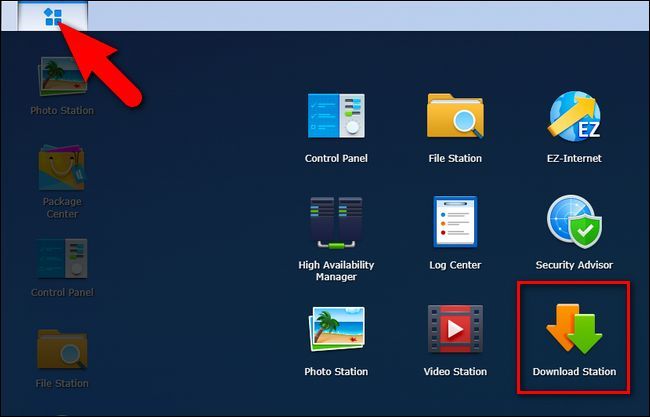The image size is (650, 417).
Task: Launch Download Station arrows icon
Action: [574, 328]
